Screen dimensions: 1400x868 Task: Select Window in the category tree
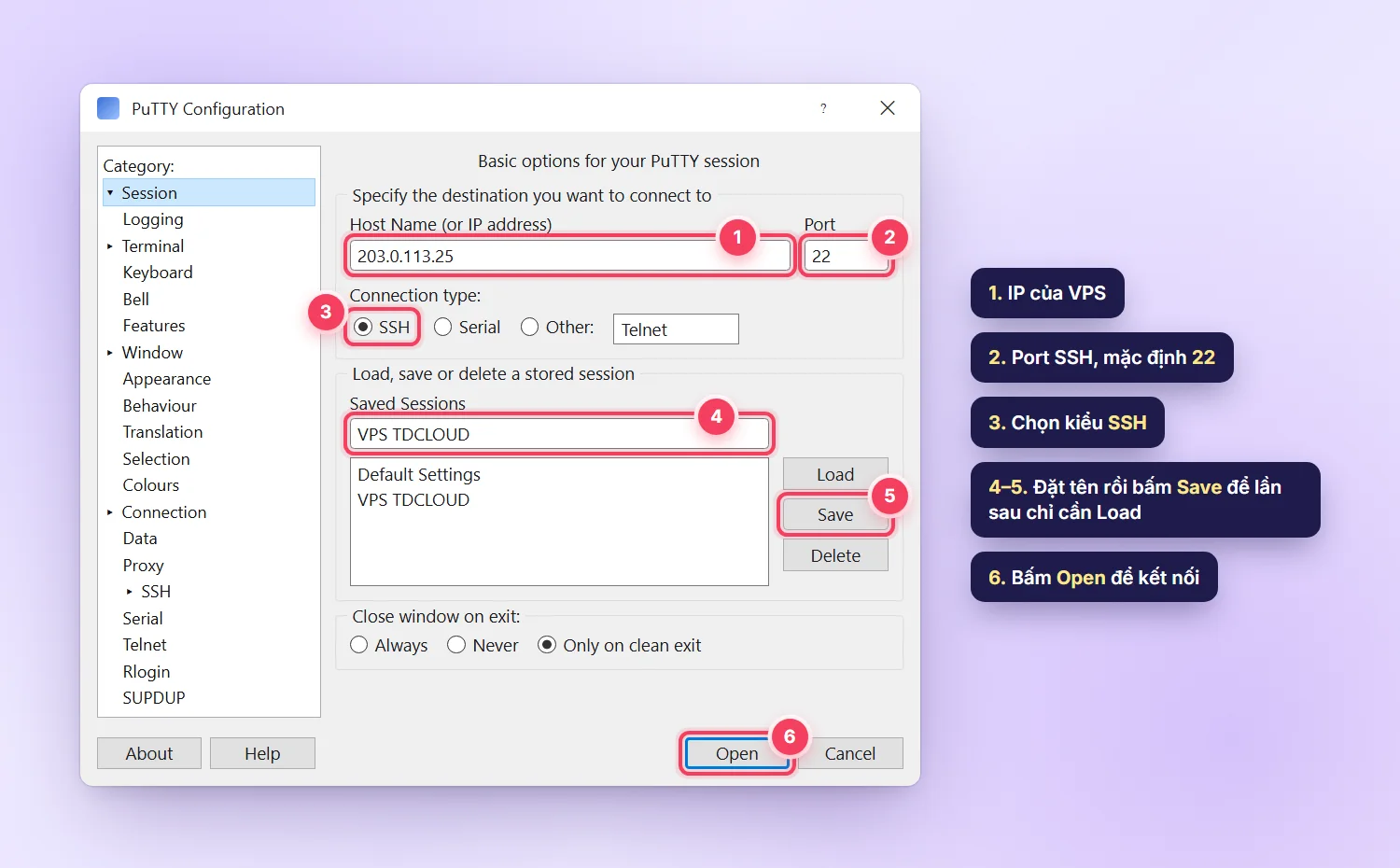click(152, 353)
